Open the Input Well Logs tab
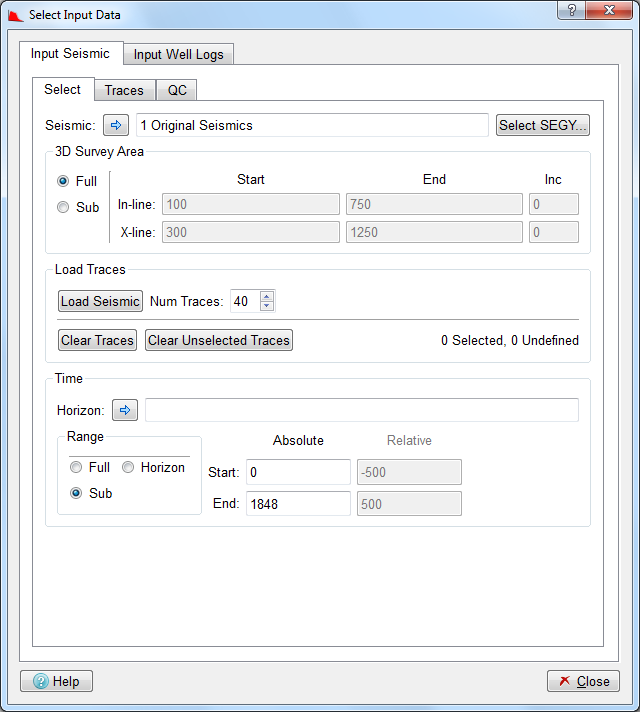Viewport: 641px width, 713px height. pos(179,55)
